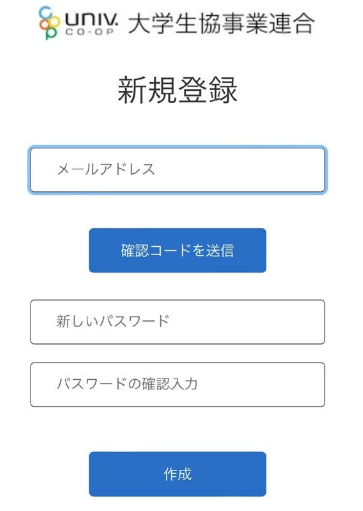This screenshot has height=511, width=363.
Task: Click the 確認コードを送信 button
Action: [x=177, y=250]
